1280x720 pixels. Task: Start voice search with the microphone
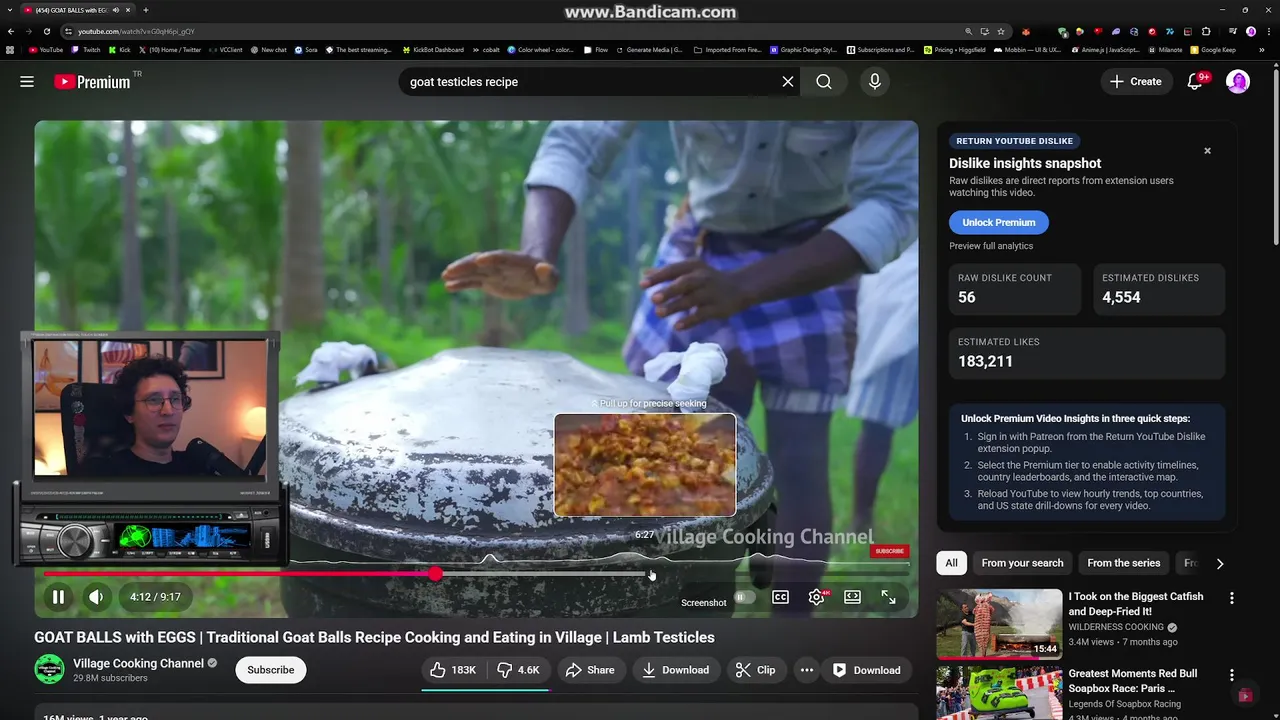(x=875, y=82)
